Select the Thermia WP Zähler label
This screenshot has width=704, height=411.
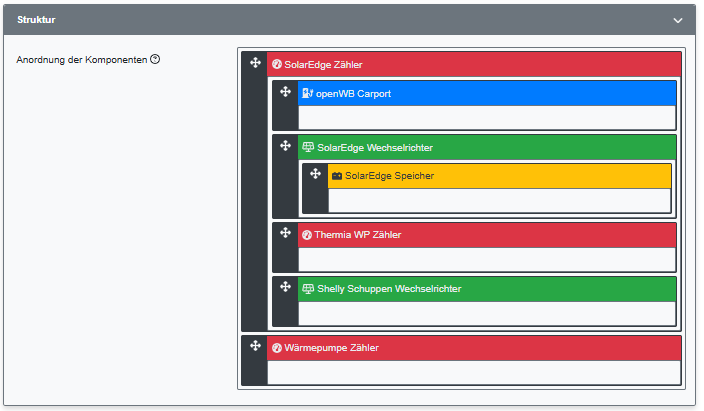coord(357,234)
